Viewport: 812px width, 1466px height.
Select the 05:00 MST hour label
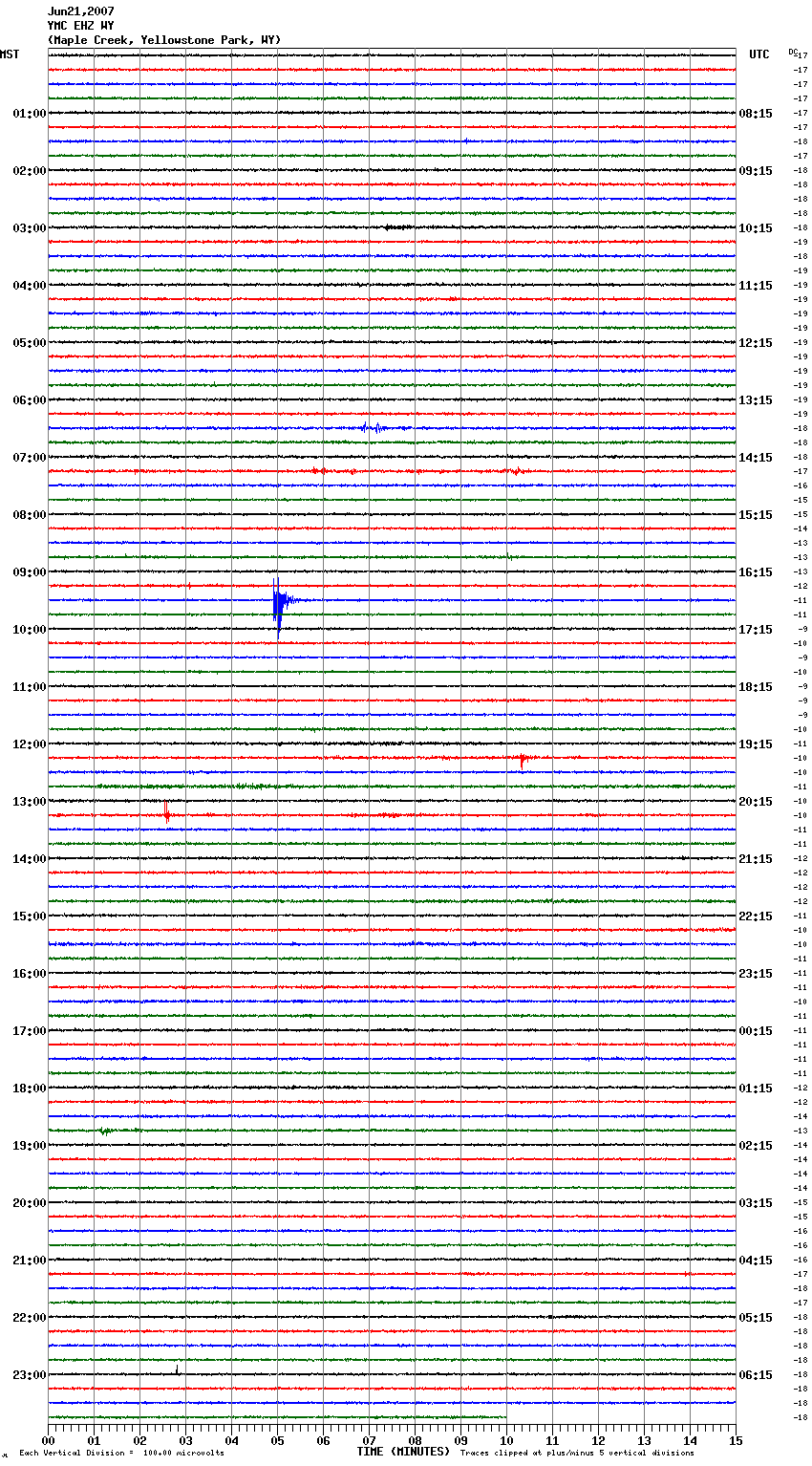[x=30, y=343]
